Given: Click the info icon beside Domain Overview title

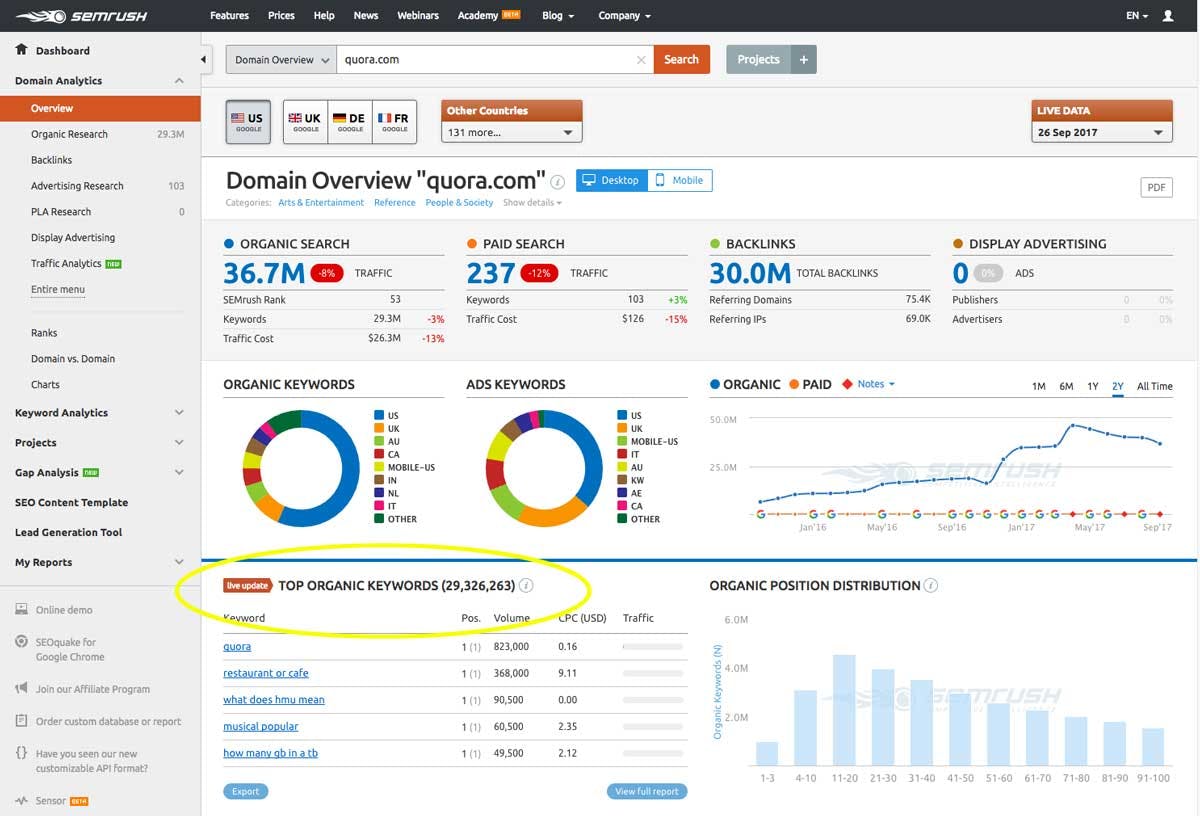Looking at the screenshot, I should 558,182.
